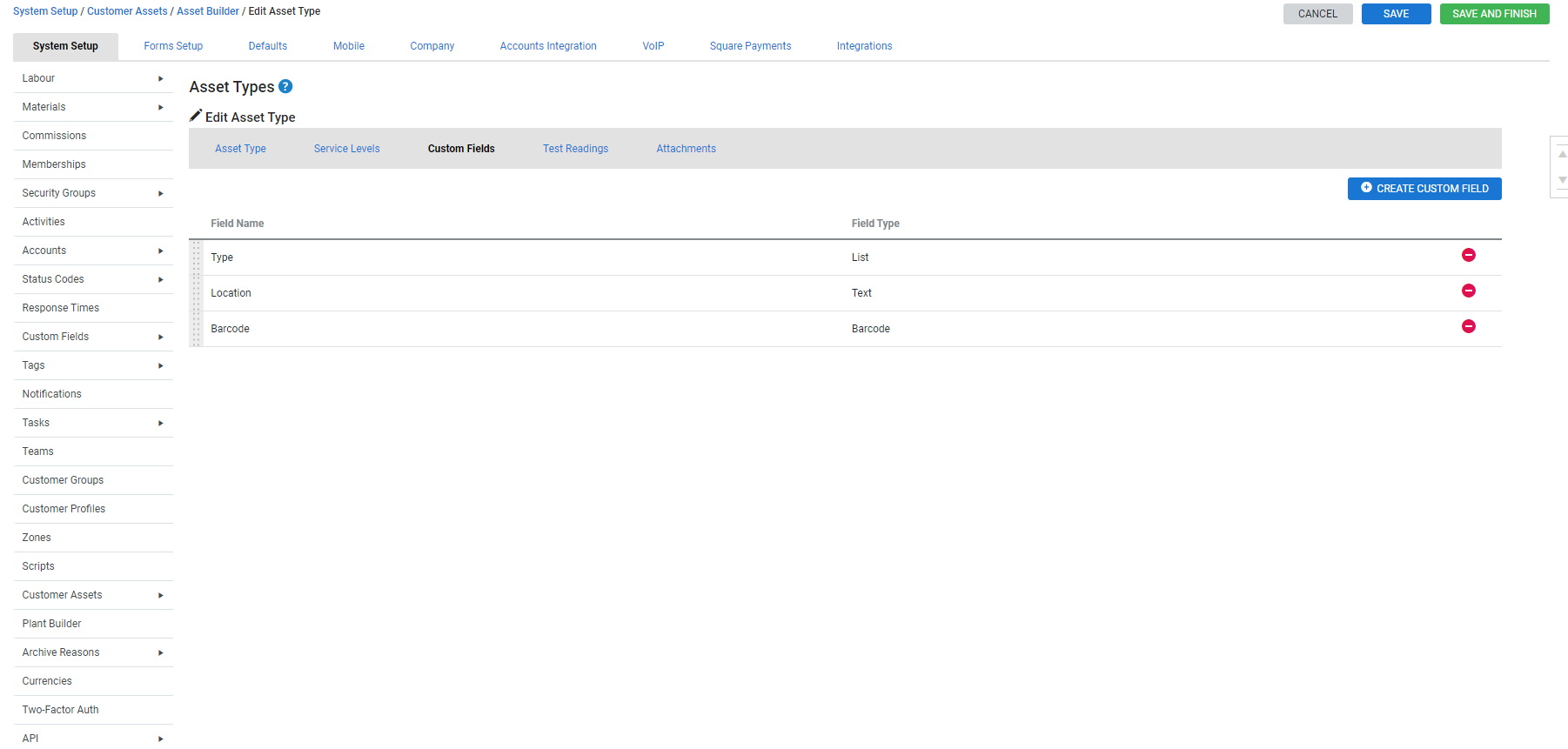Expand the Security Groups submenu
Image resolution: width=1568 pixels, height=749 pixels.
click(x=160, y=193)
